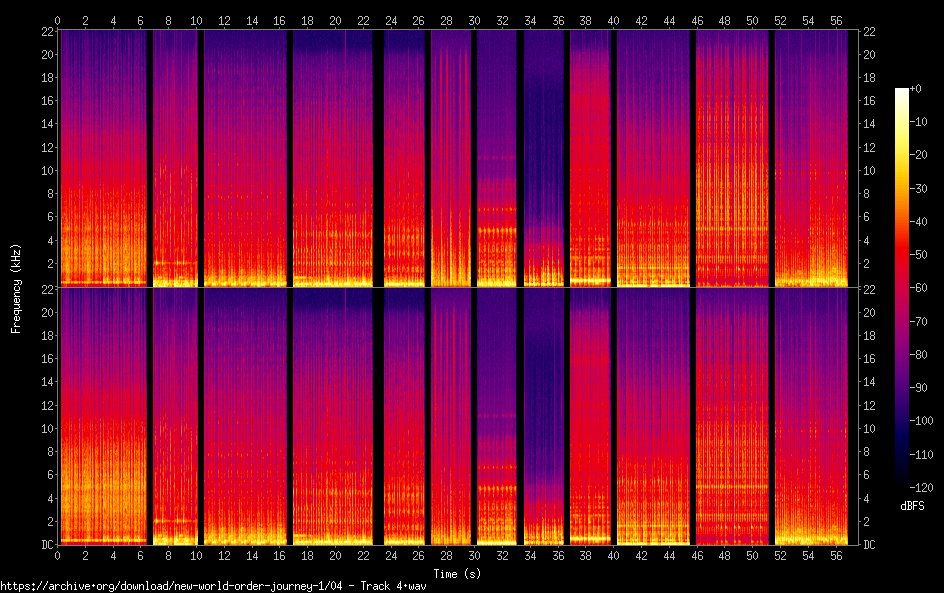Click the 'dBFS' label under color scale

click(911, 506)
